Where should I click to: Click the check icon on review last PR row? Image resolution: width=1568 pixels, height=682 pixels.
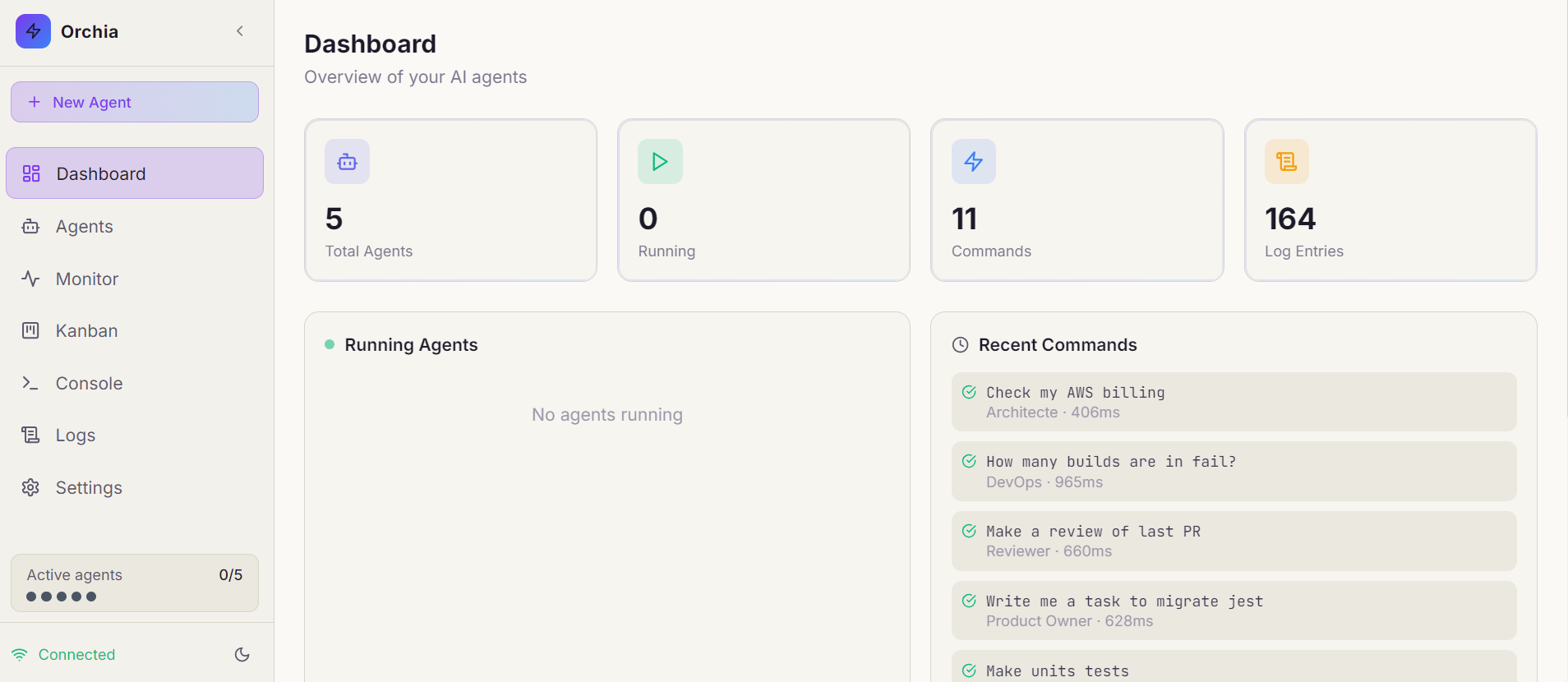pos(969,531)
